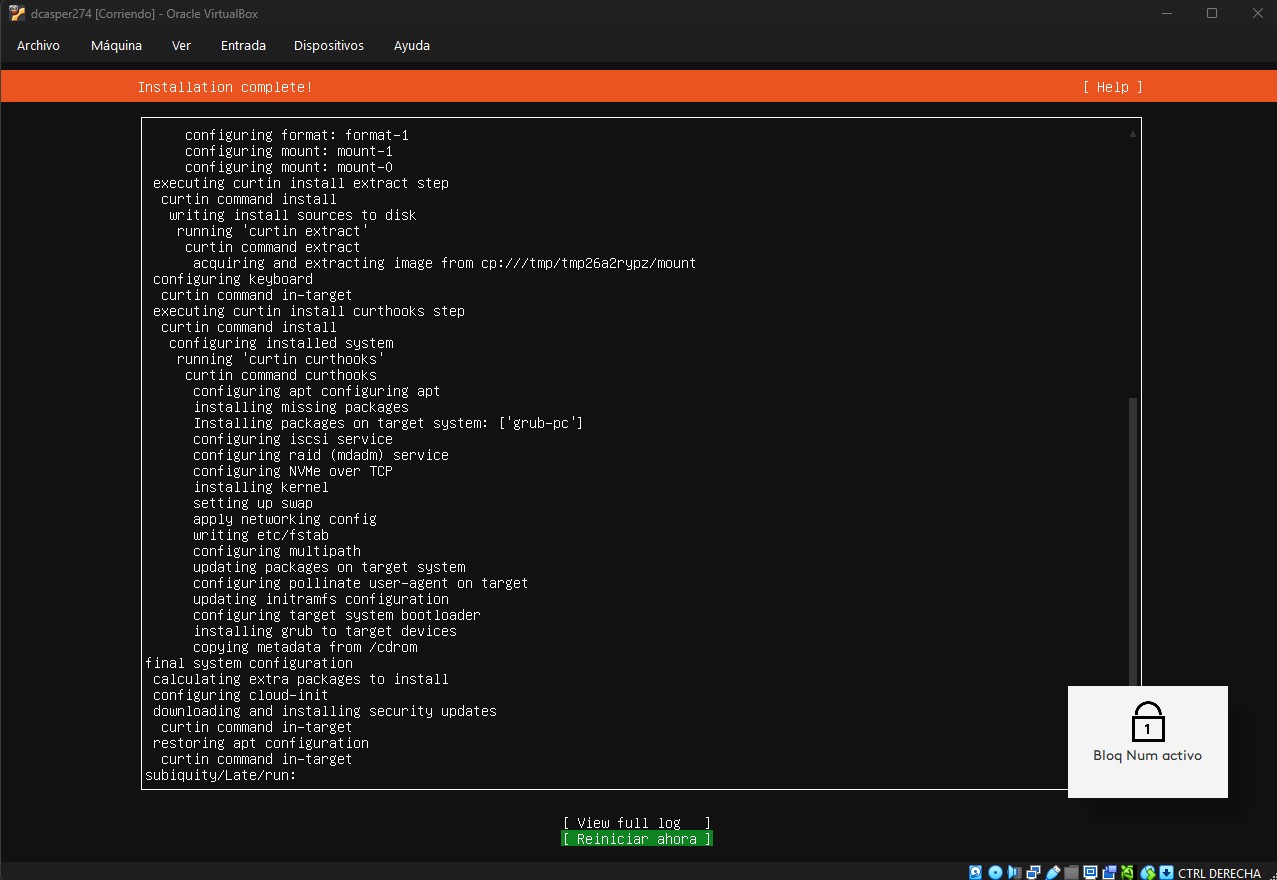Open the Ver menu
1277x880 pixels.
(x=181, y=45)
